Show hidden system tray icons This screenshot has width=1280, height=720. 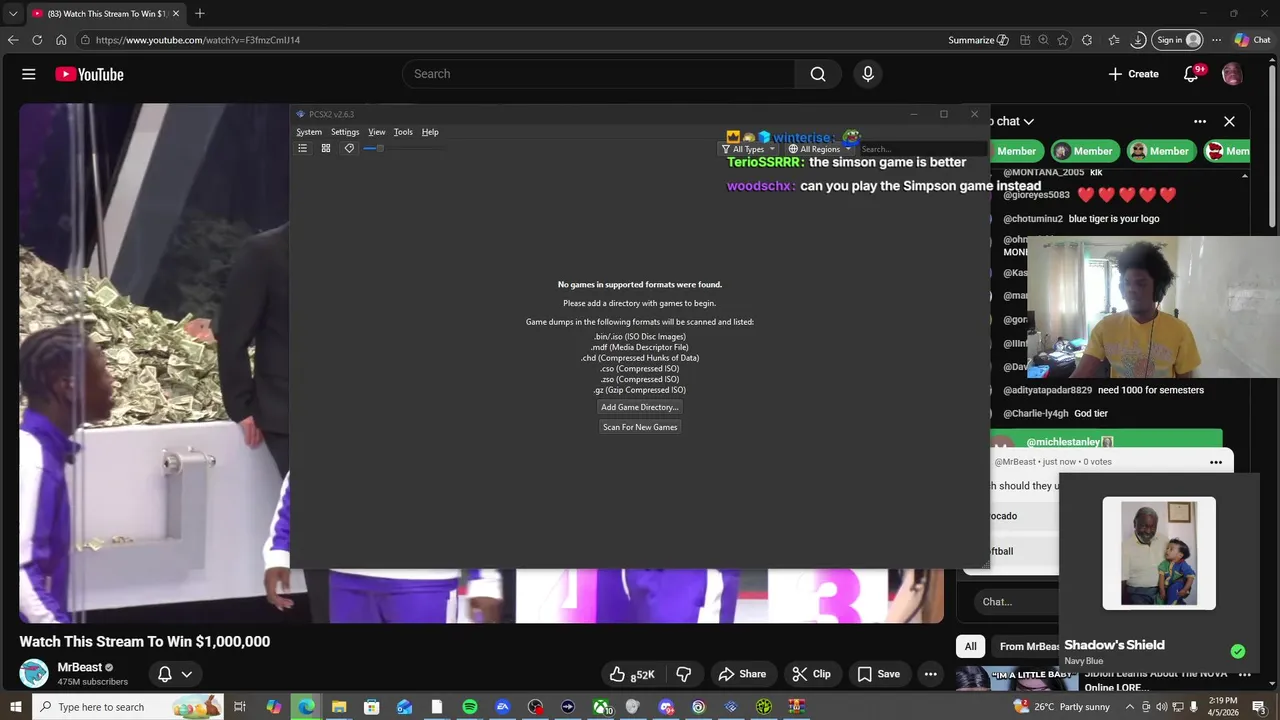tap(1130, 707)
